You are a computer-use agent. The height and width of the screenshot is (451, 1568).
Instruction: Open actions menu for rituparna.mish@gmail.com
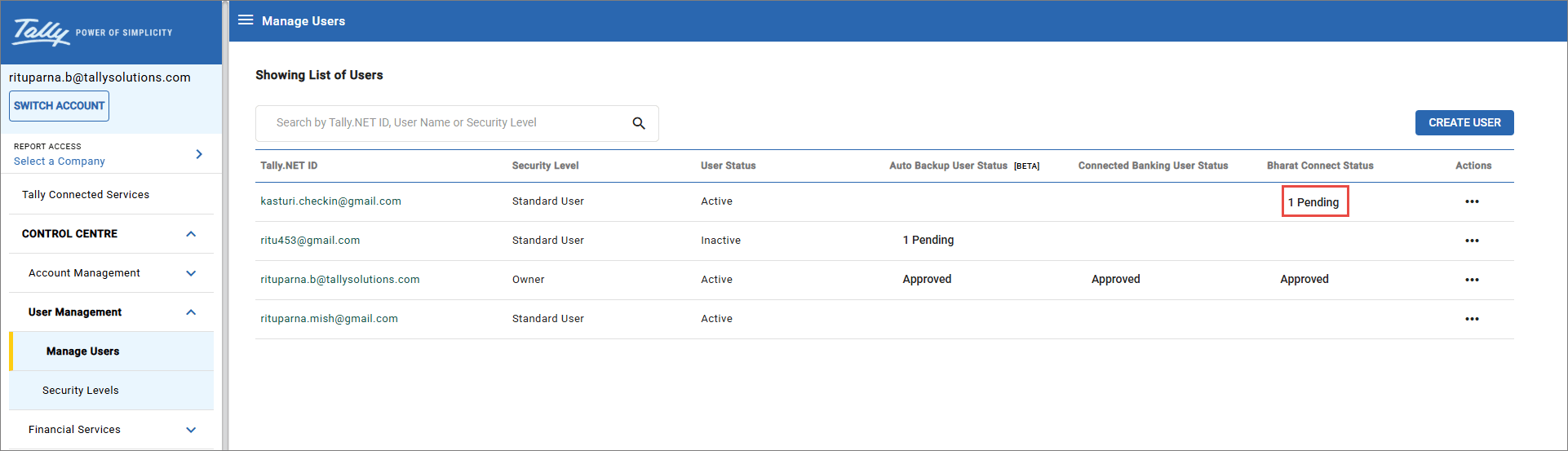pos(1472,319)
